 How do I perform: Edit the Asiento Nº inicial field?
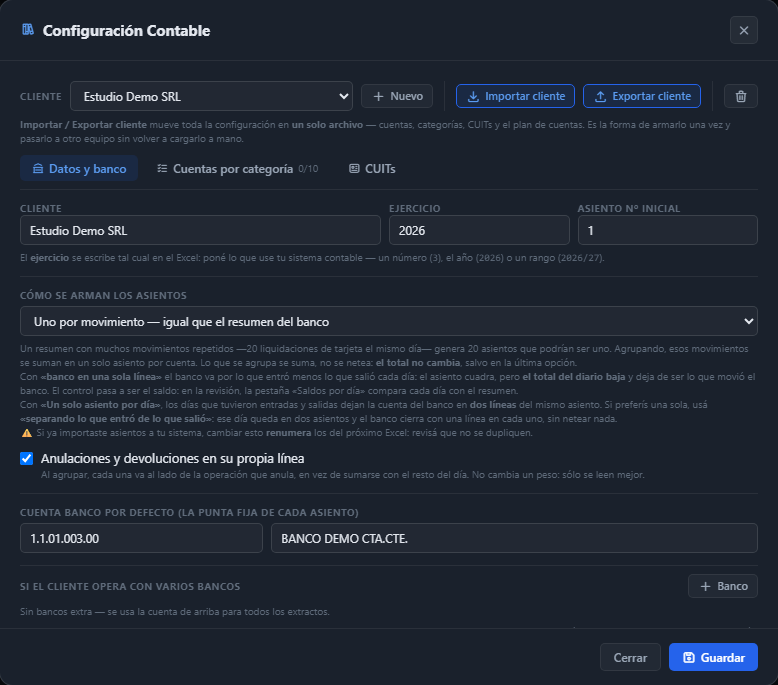coord(667,230)
